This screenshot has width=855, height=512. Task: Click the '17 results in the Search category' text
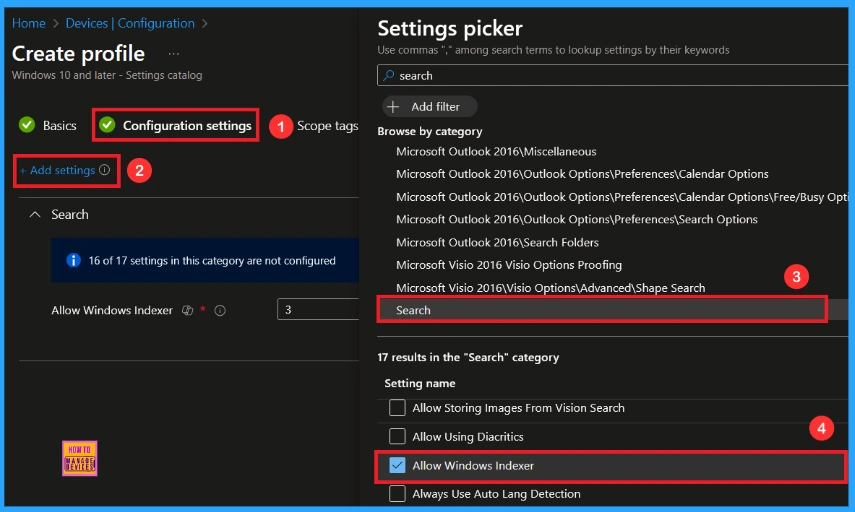pyautogui.click(x=468, y=358)
